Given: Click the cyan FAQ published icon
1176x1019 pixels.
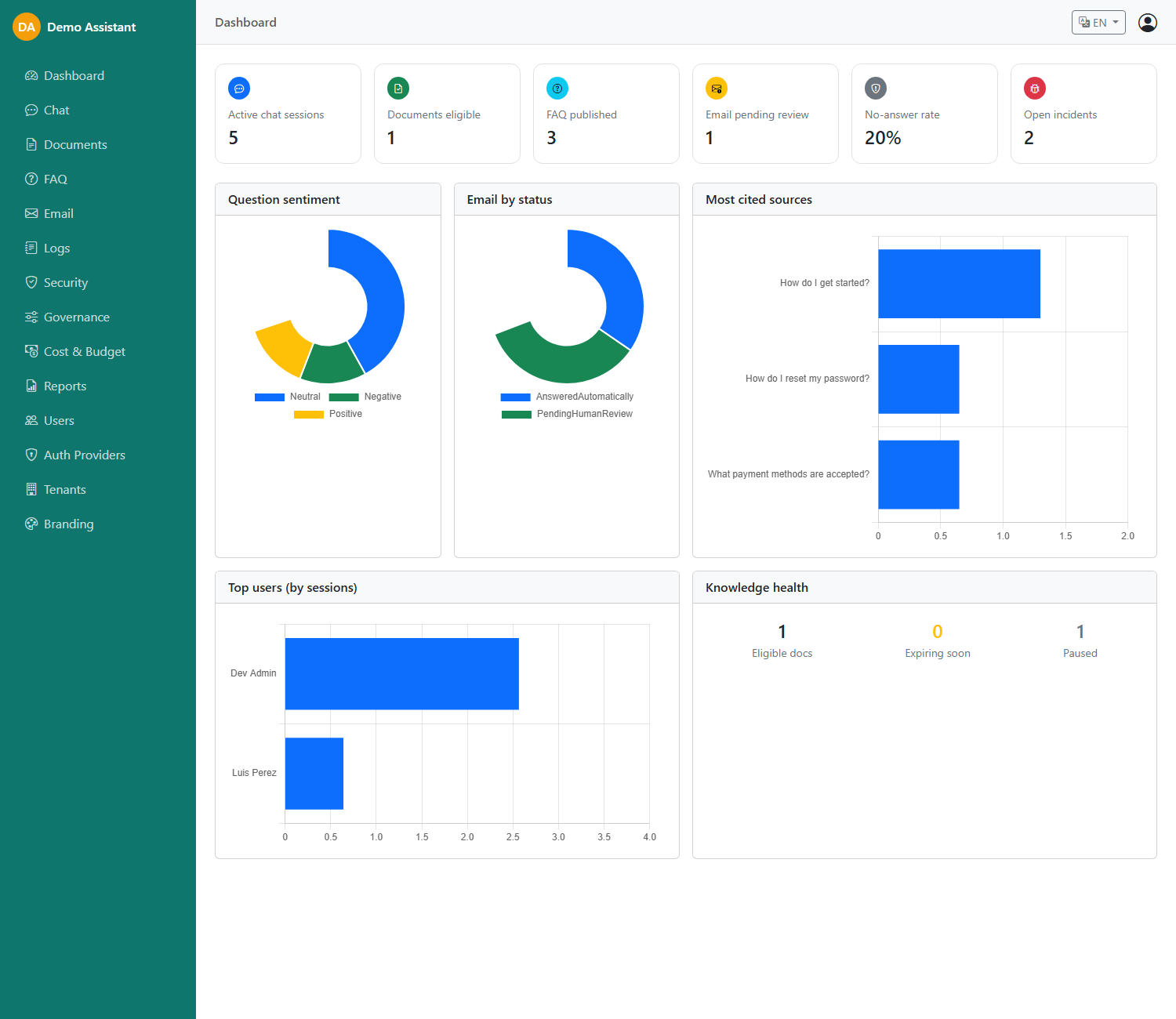Looking at the screenshot, I should (557, 89).
